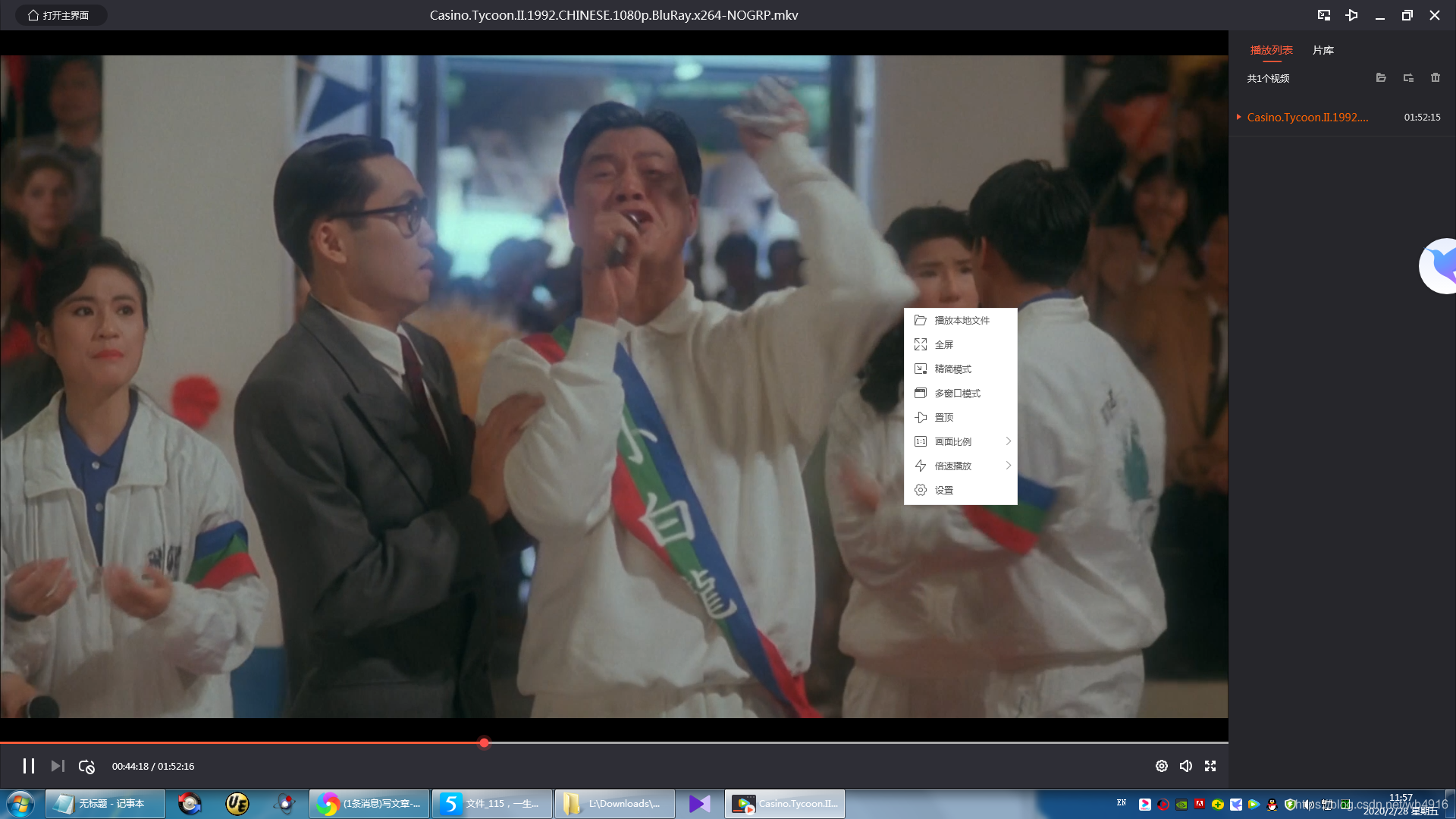Play Casino.Tycoon.II.1992 playlist entry
The width and height of the screenshot is (1456, 819).
1307,117
